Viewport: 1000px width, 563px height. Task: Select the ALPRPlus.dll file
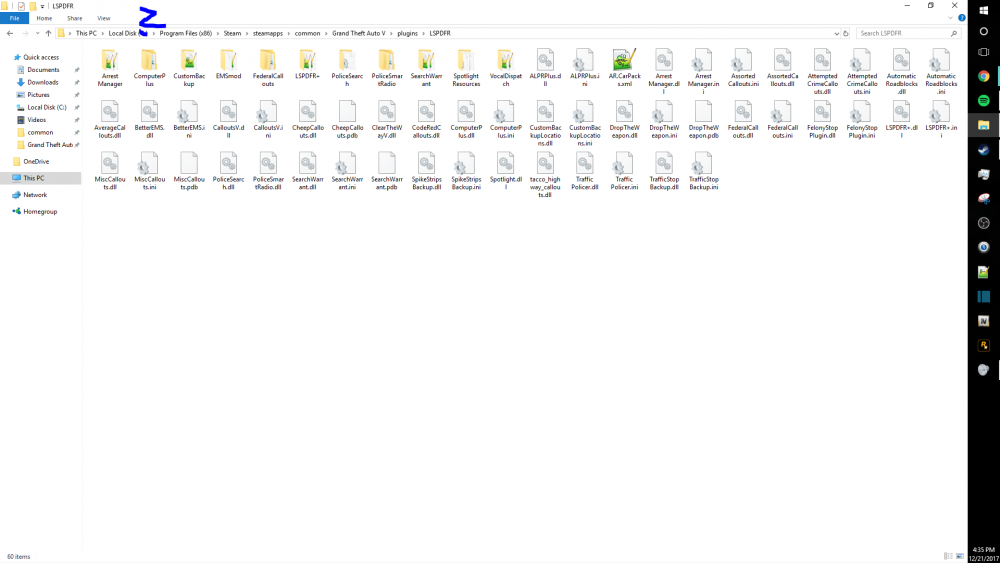pos(545,68)
